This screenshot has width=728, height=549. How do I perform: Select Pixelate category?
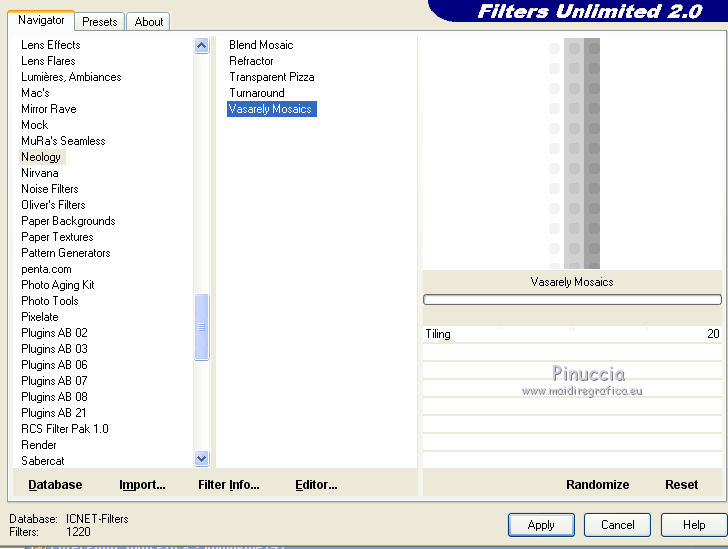pos(40,317)
